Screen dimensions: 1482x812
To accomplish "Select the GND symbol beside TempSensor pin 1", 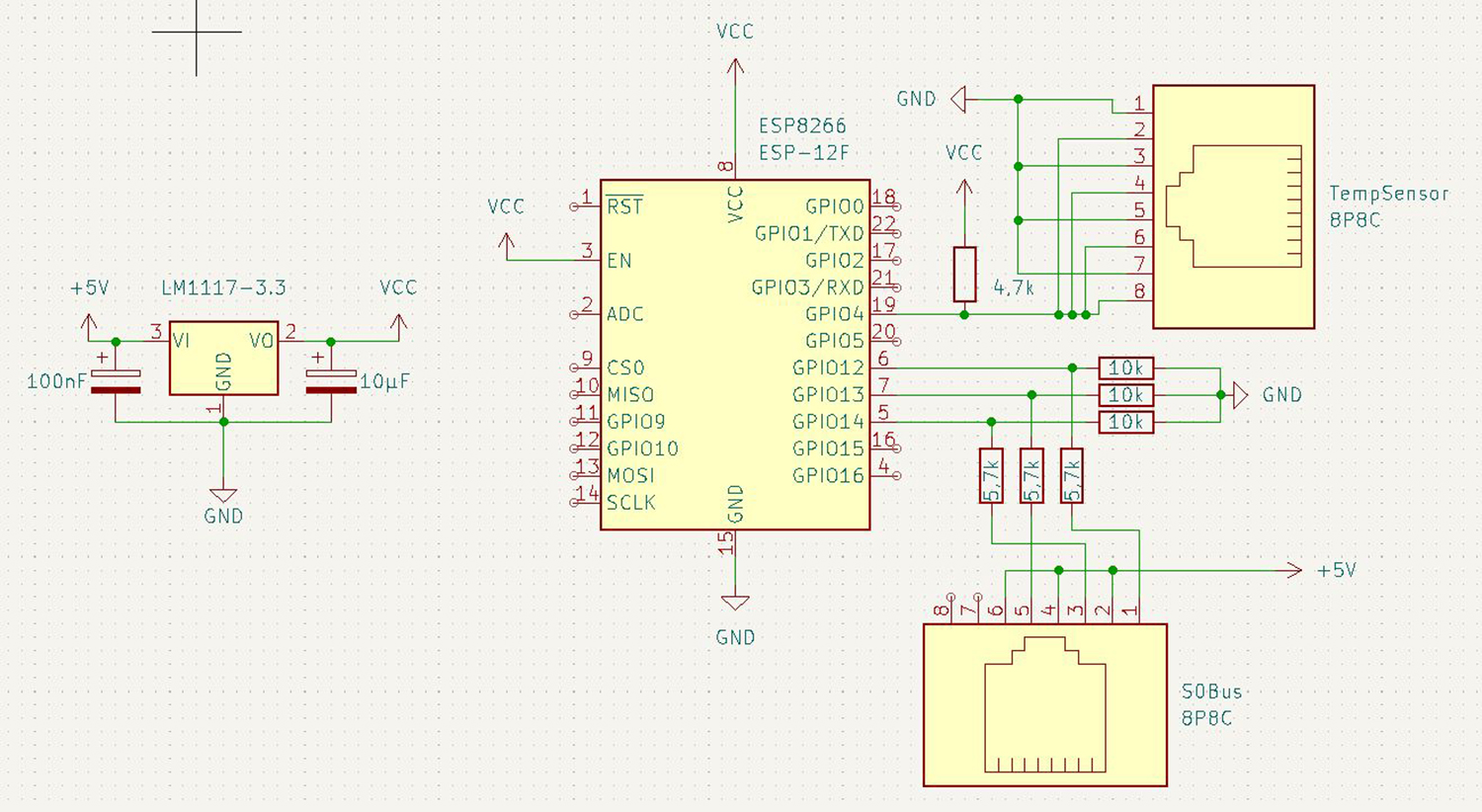I will (x=958, y=99).
